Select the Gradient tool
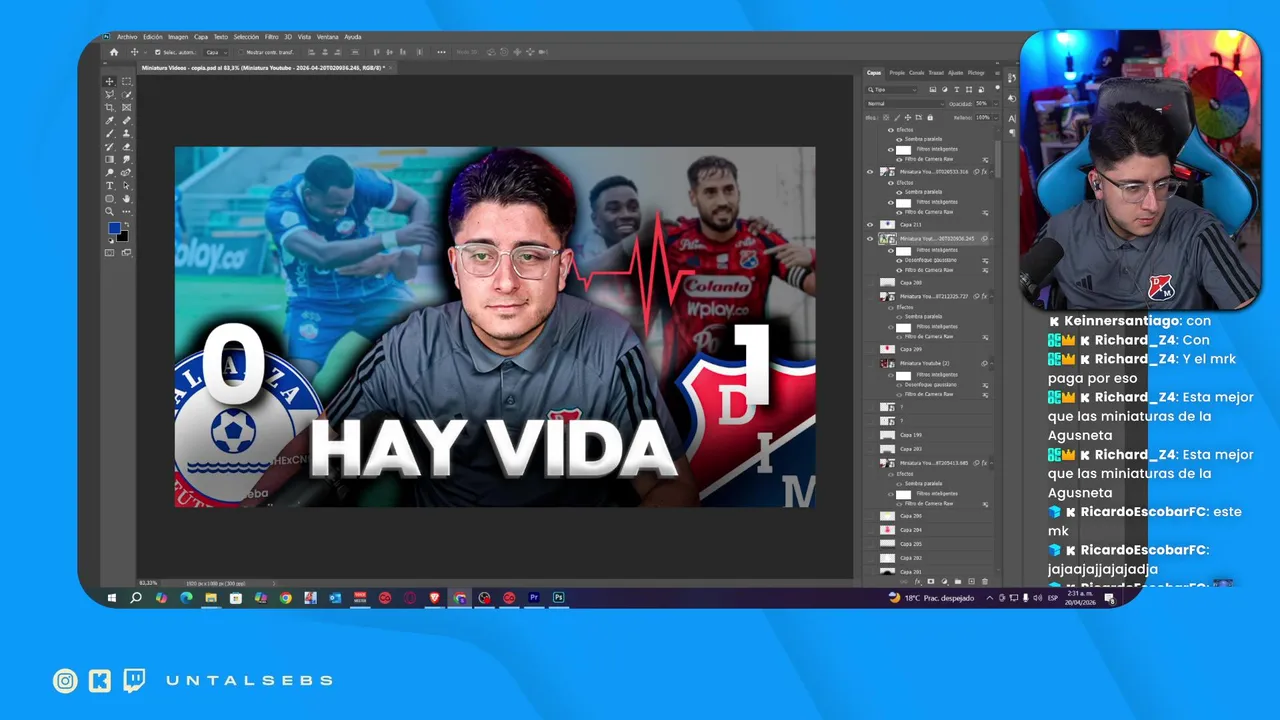1280x720 pixels. (x=109, y=159)
